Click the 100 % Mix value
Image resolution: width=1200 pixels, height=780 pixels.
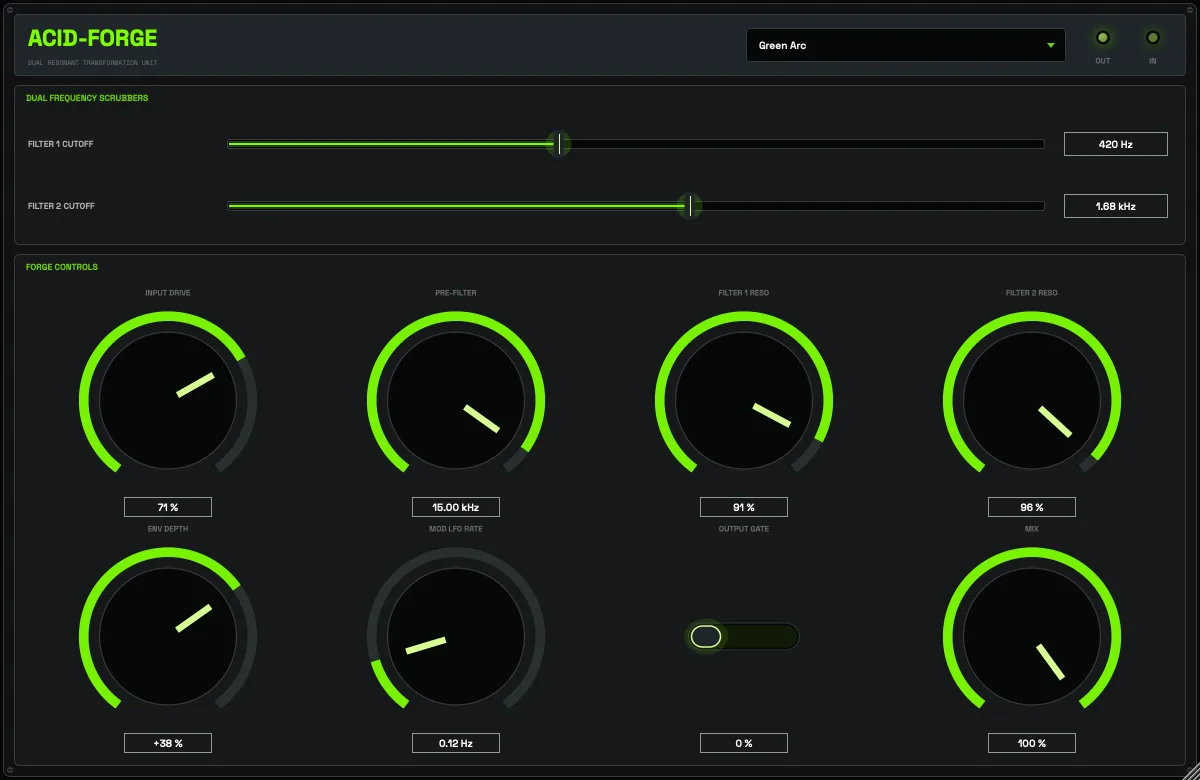click(x=1032, y=743)
